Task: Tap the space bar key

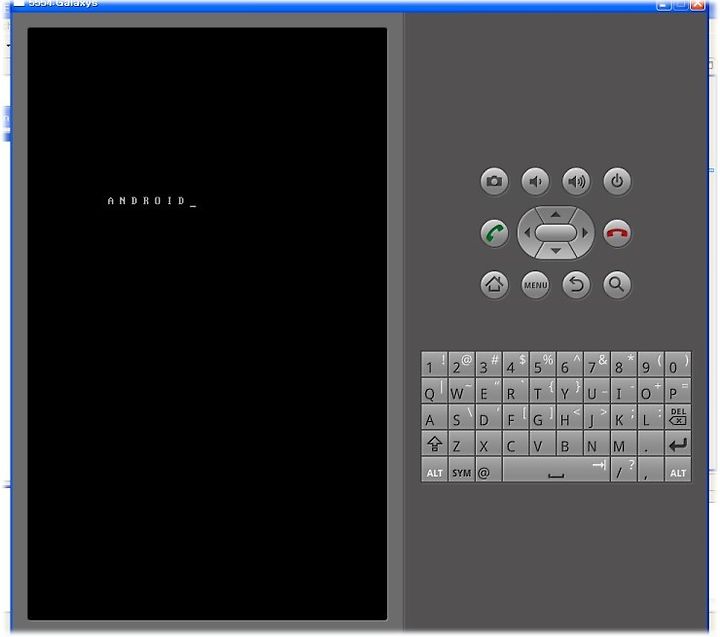Action: tap(556, 469)
